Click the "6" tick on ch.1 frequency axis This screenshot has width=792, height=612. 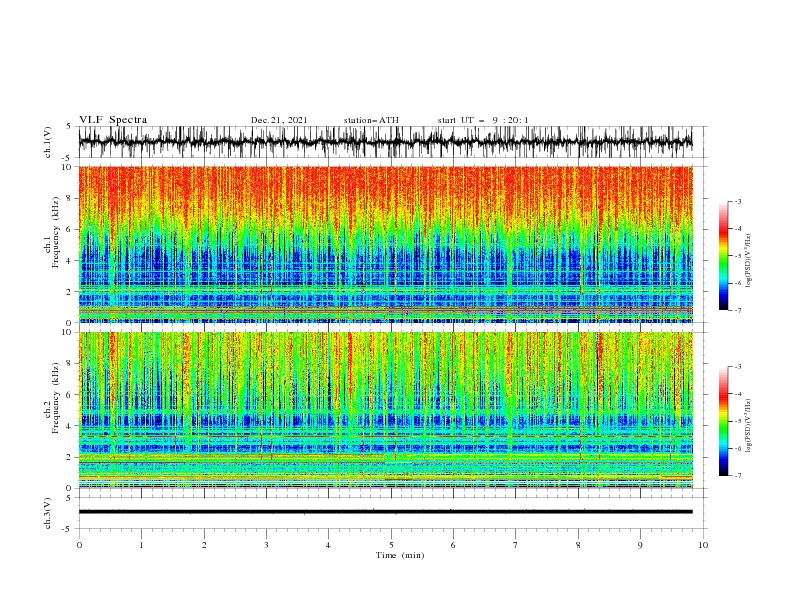pos(70,229)
